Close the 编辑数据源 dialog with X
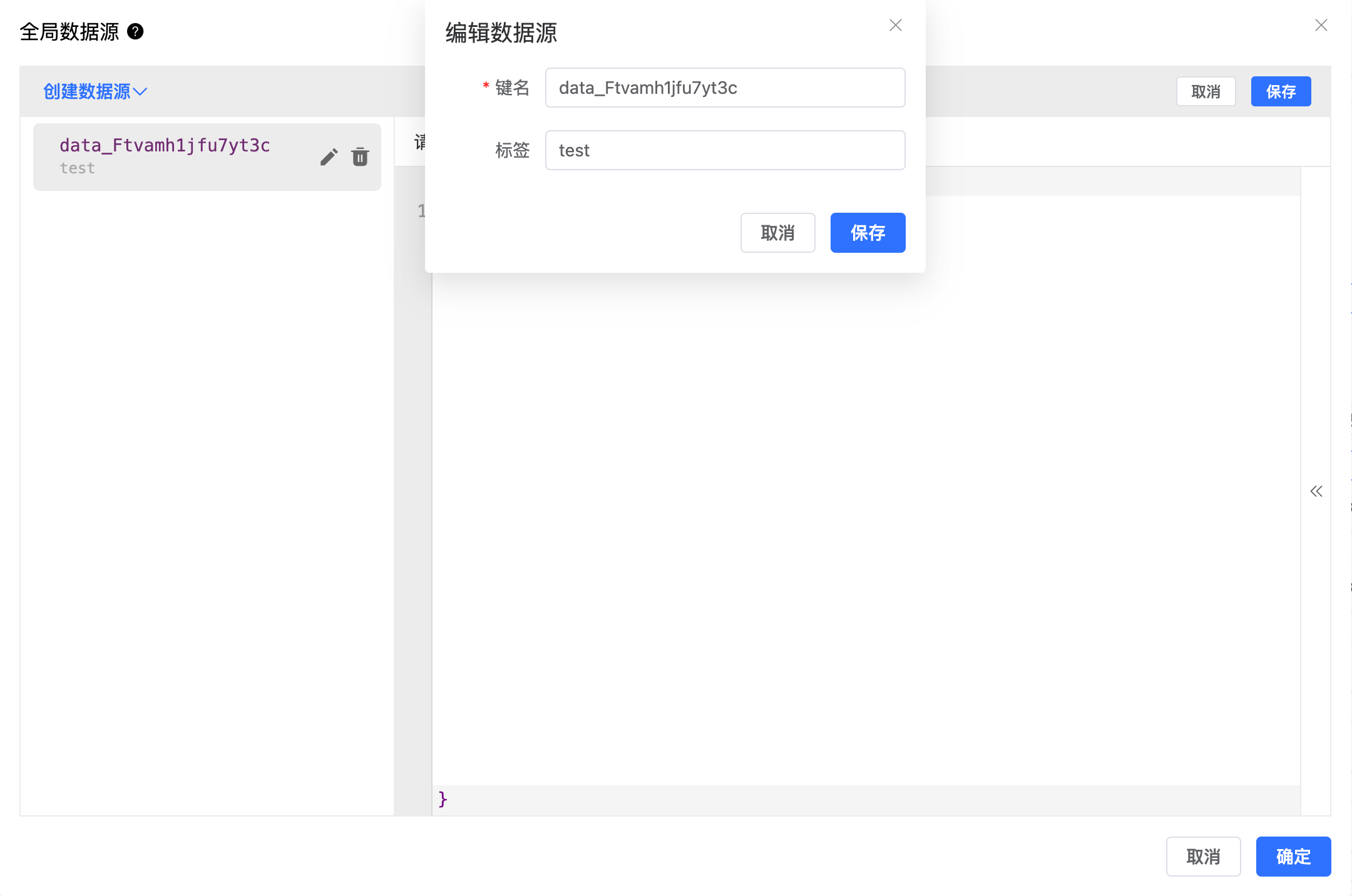The width and height of the screenshot is (1352, 896). (x=896, y=25)
